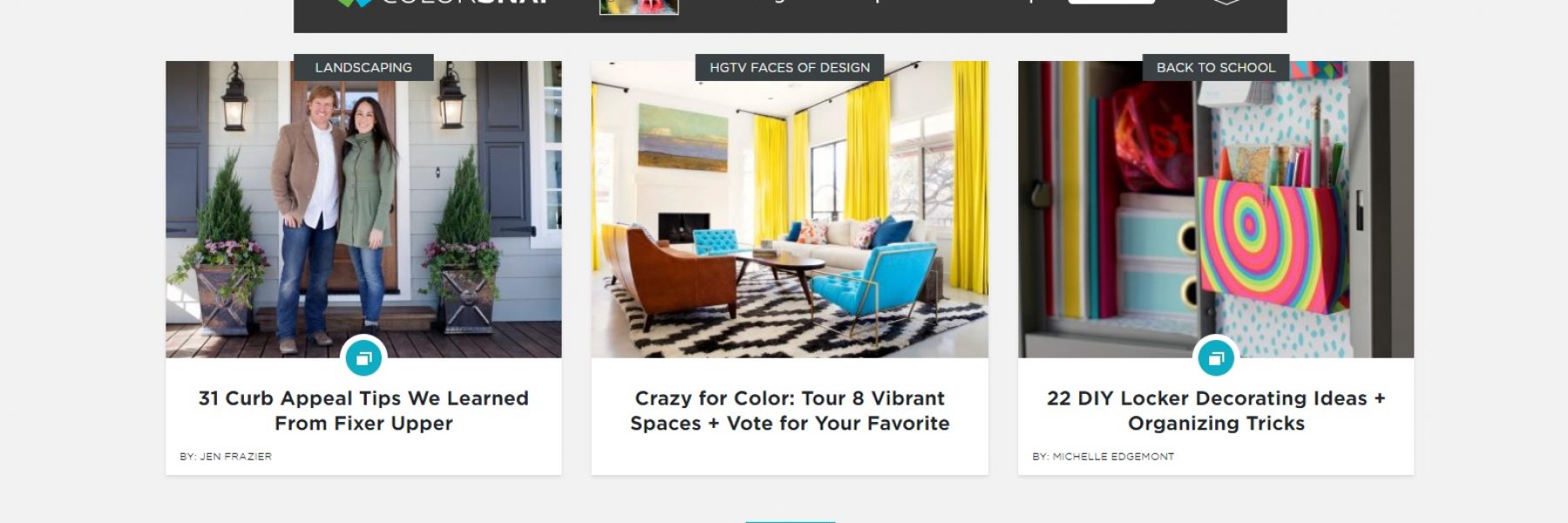Click the yellow-curtain living room photo
The image size is (1568, 523).
pyautogui.click(x=789, y=209)
